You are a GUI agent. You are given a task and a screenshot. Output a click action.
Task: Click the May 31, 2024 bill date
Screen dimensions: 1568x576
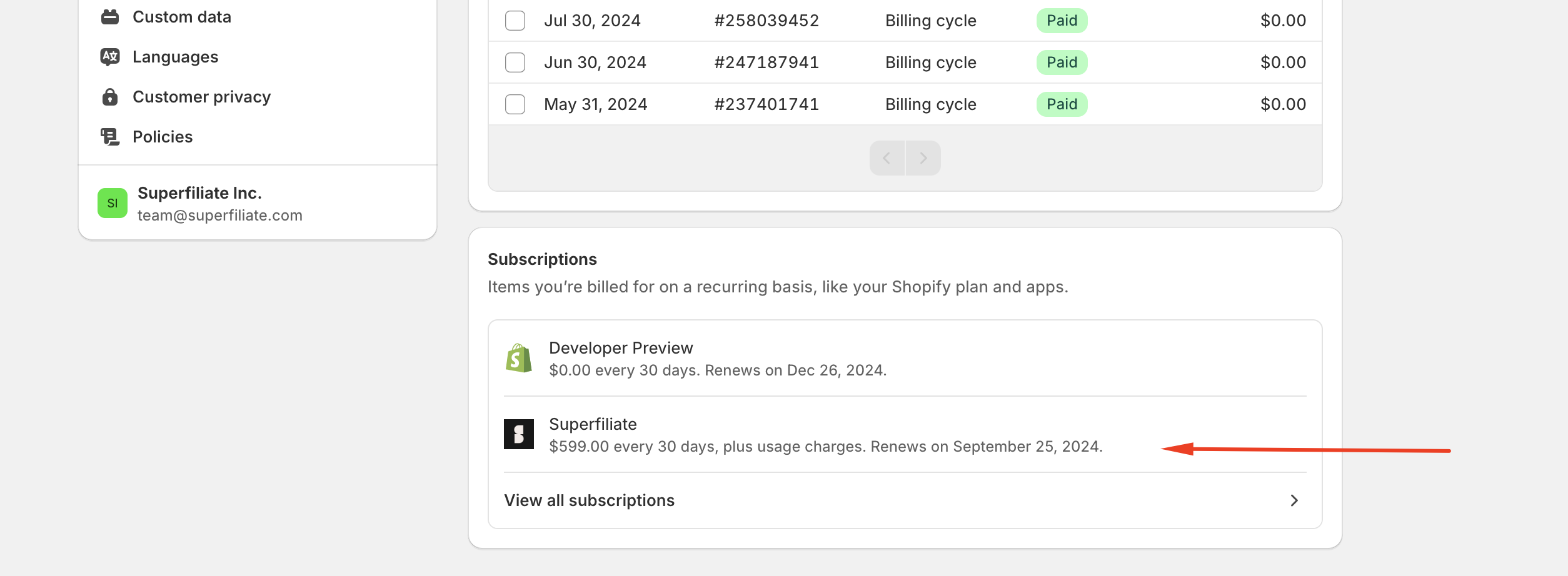[x=596, y=104]
